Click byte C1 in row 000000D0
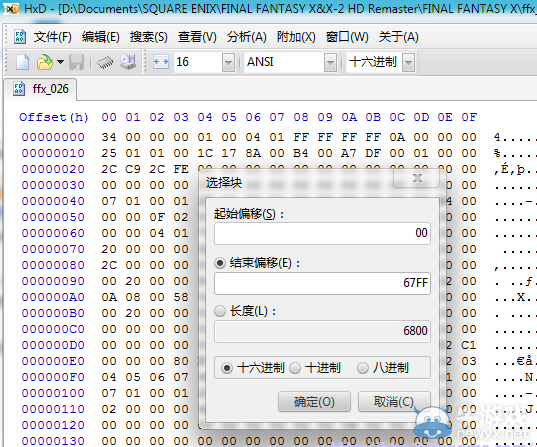The width and height of the screenshot is (537, 447). coord(469,345)
